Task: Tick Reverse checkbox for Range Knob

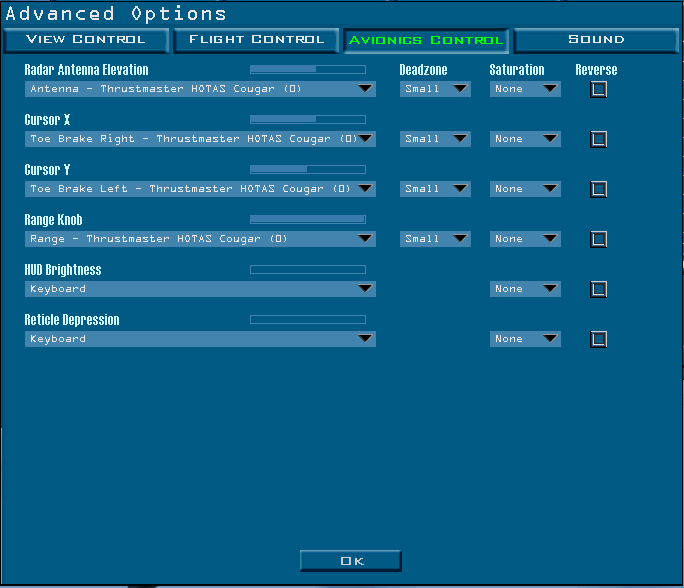Action: click(598, 239)
